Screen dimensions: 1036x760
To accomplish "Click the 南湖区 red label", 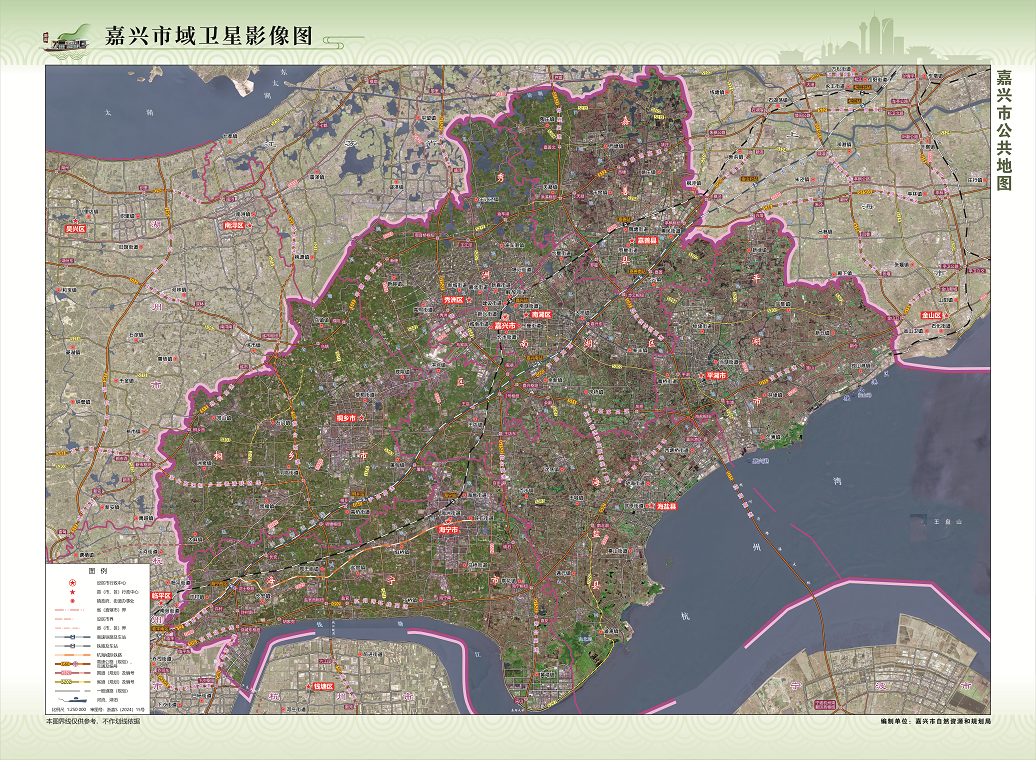I will 542,314.
